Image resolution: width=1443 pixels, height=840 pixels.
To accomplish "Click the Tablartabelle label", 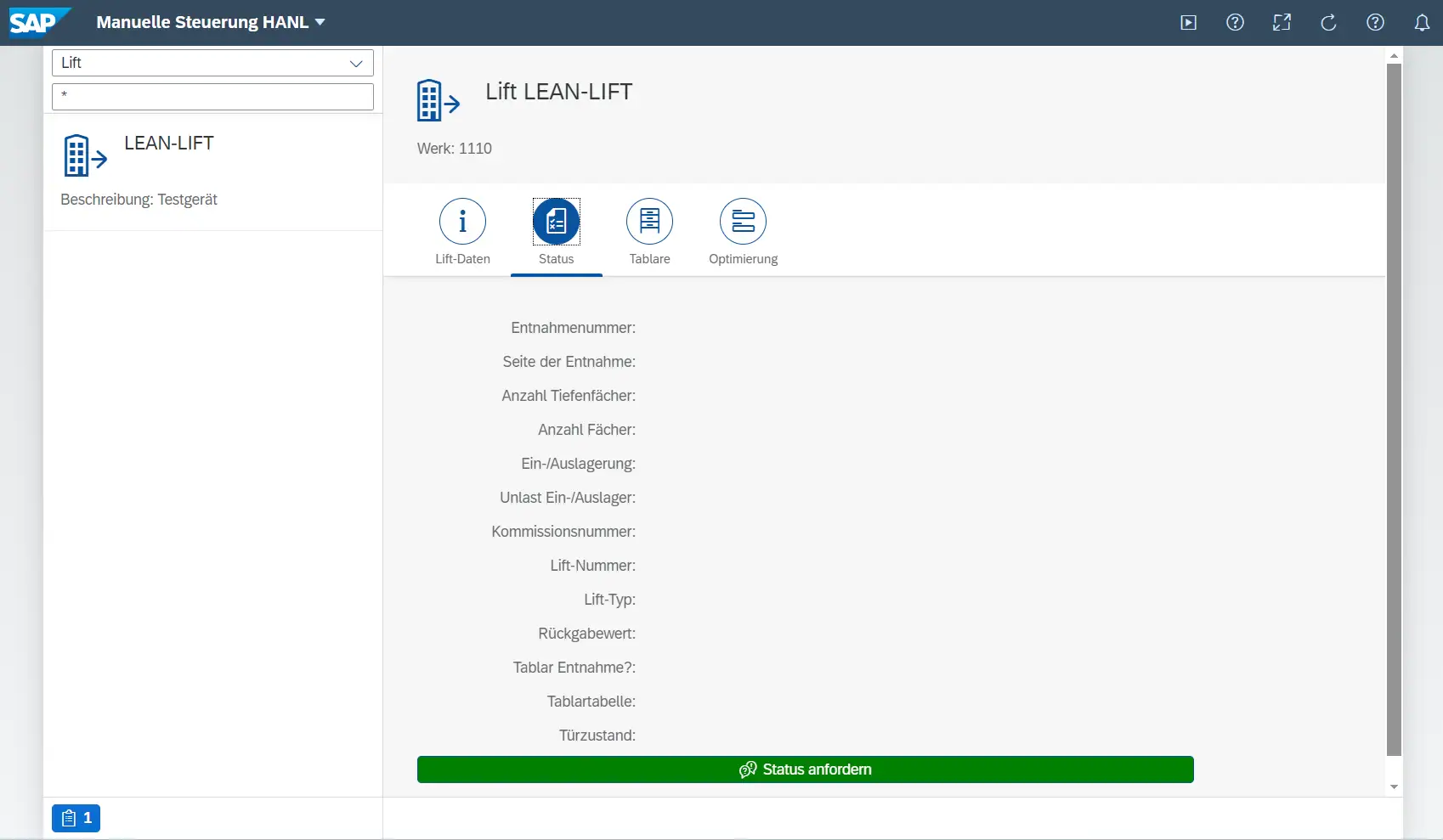I will point(591,702).
